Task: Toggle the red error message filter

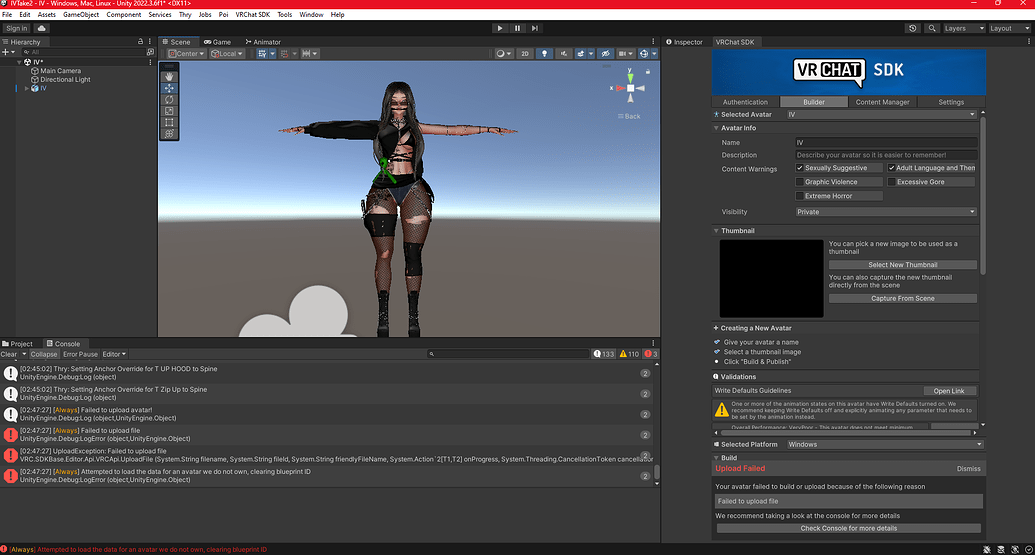Action: click(x=650, y=354)
